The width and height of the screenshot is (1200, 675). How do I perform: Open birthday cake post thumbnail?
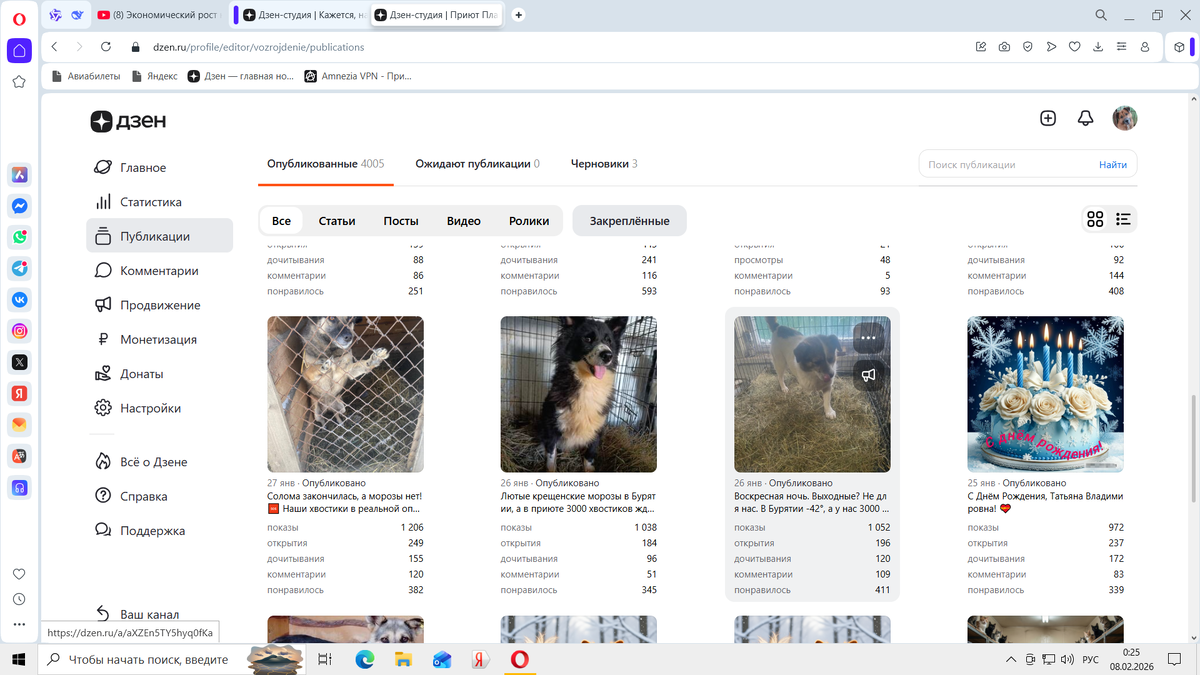coord(1046,394)
